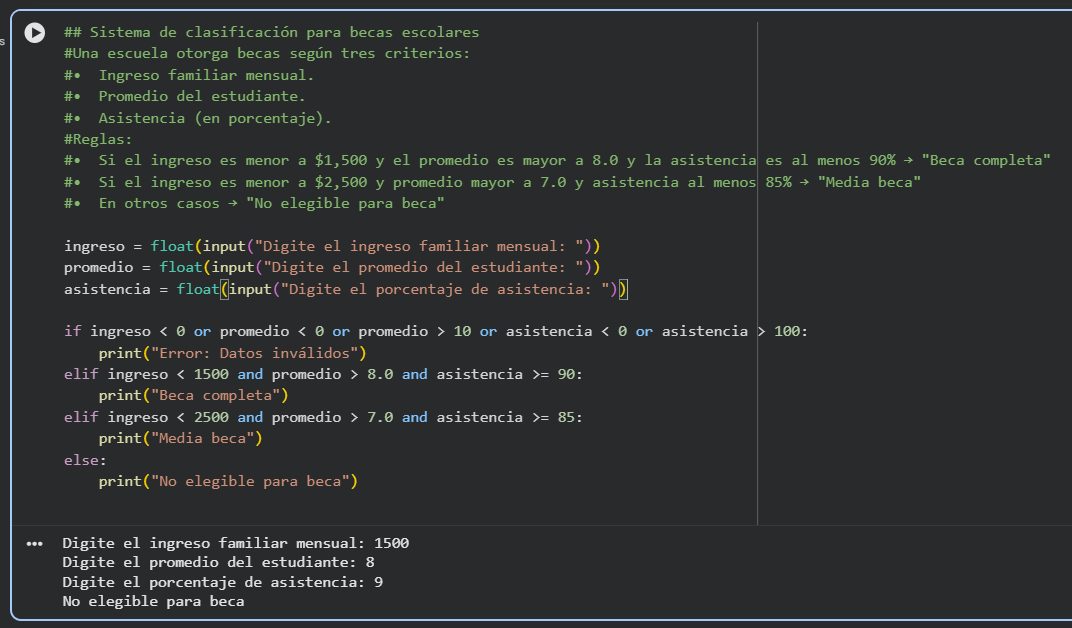
Task: Click the 'Media beca' print statement
Action: [x=180, y=438]
